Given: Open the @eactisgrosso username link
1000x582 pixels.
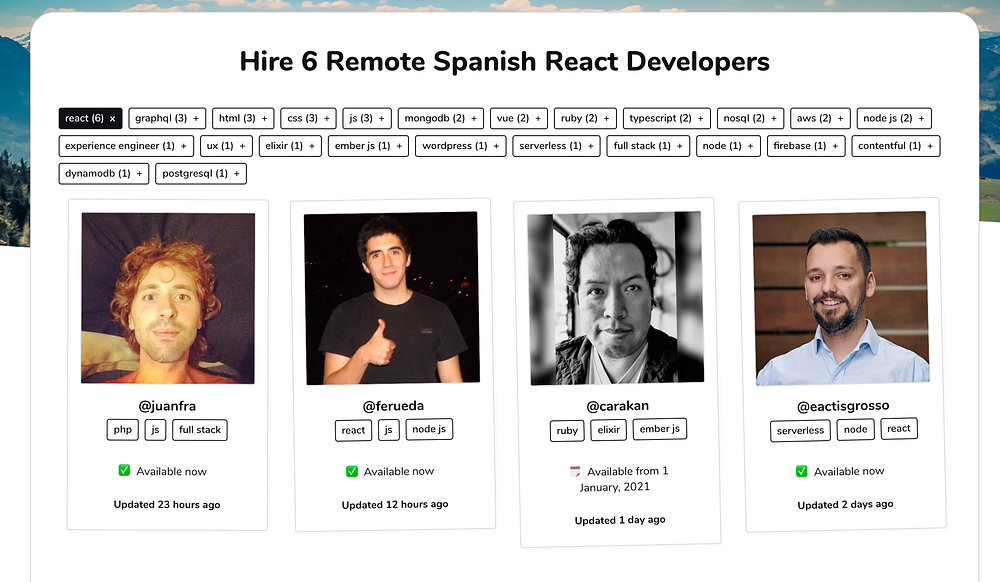Looking at the screenshot, I should [843, 406].
